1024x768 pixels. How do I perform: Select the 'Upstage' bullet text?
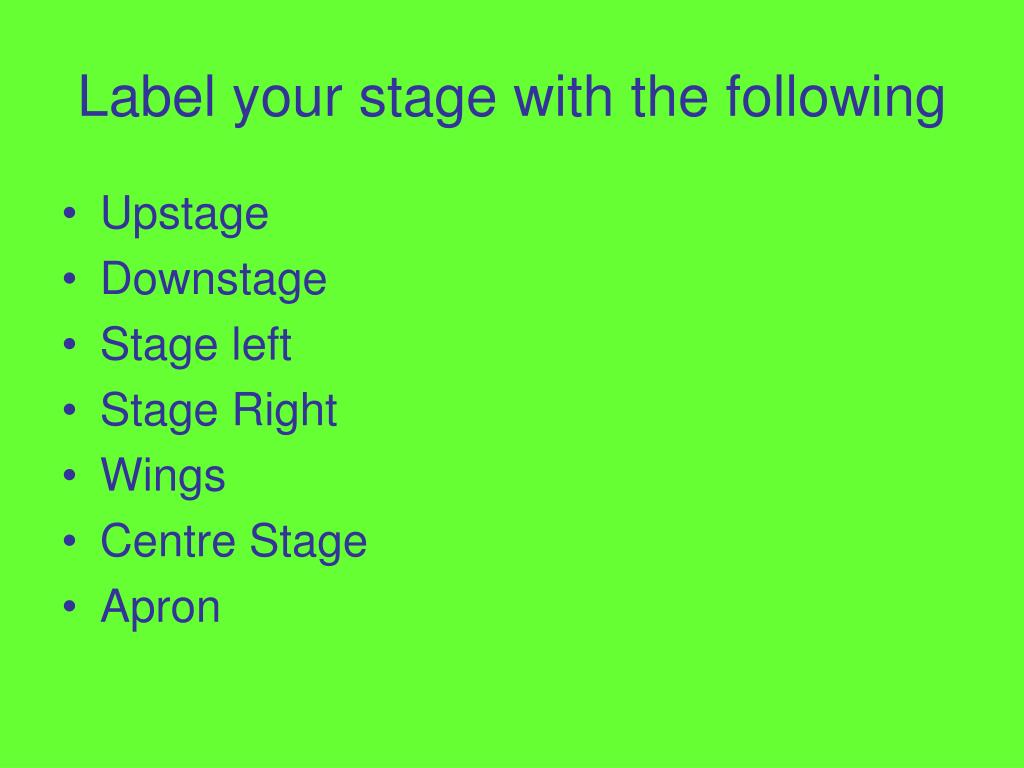pyautogui.click(x=184, y=214)
